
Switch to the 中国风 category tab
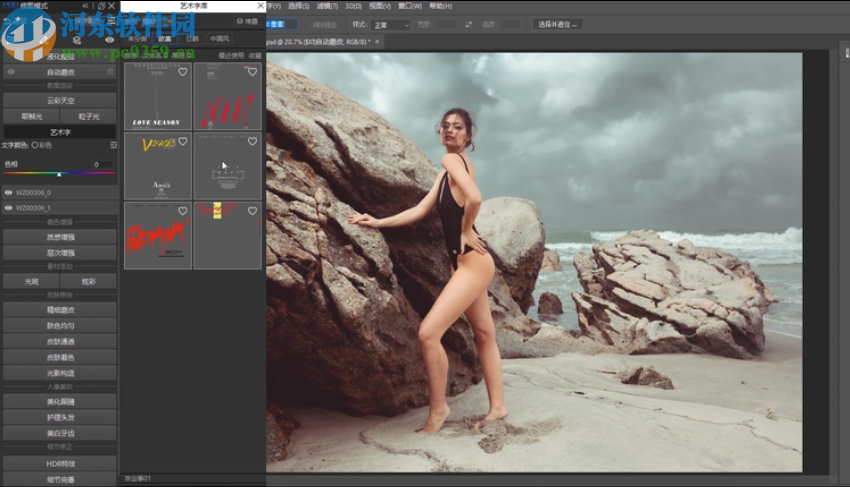220,38
